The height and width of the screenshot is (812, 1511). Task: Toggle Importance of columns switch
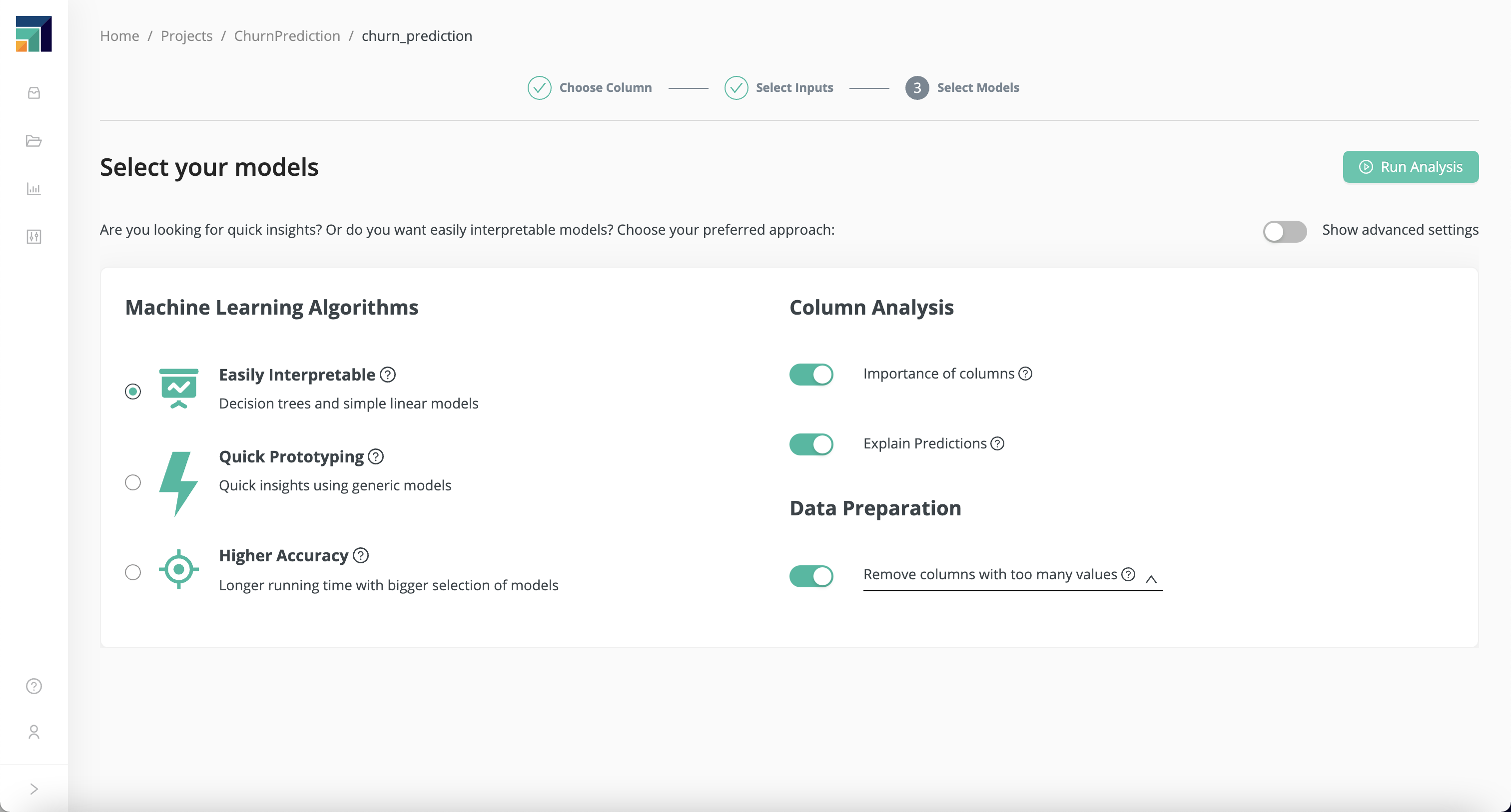tap(811, 375)
